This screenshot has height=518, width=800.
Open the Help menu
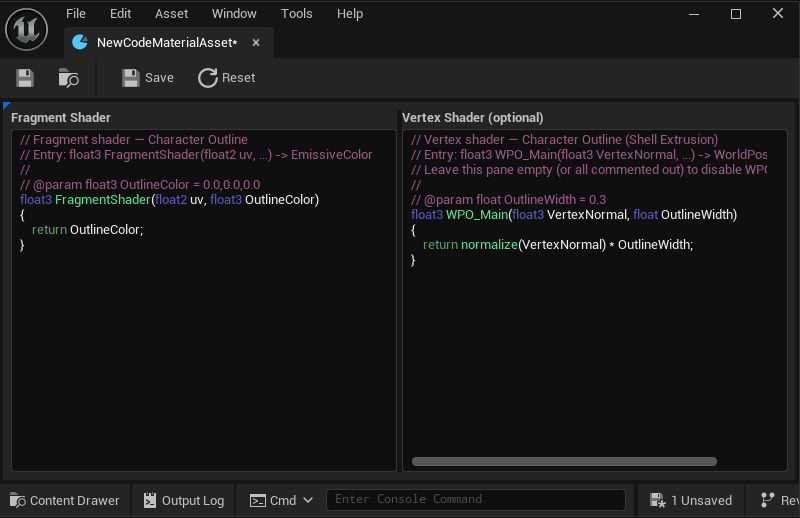click(350, 14)
